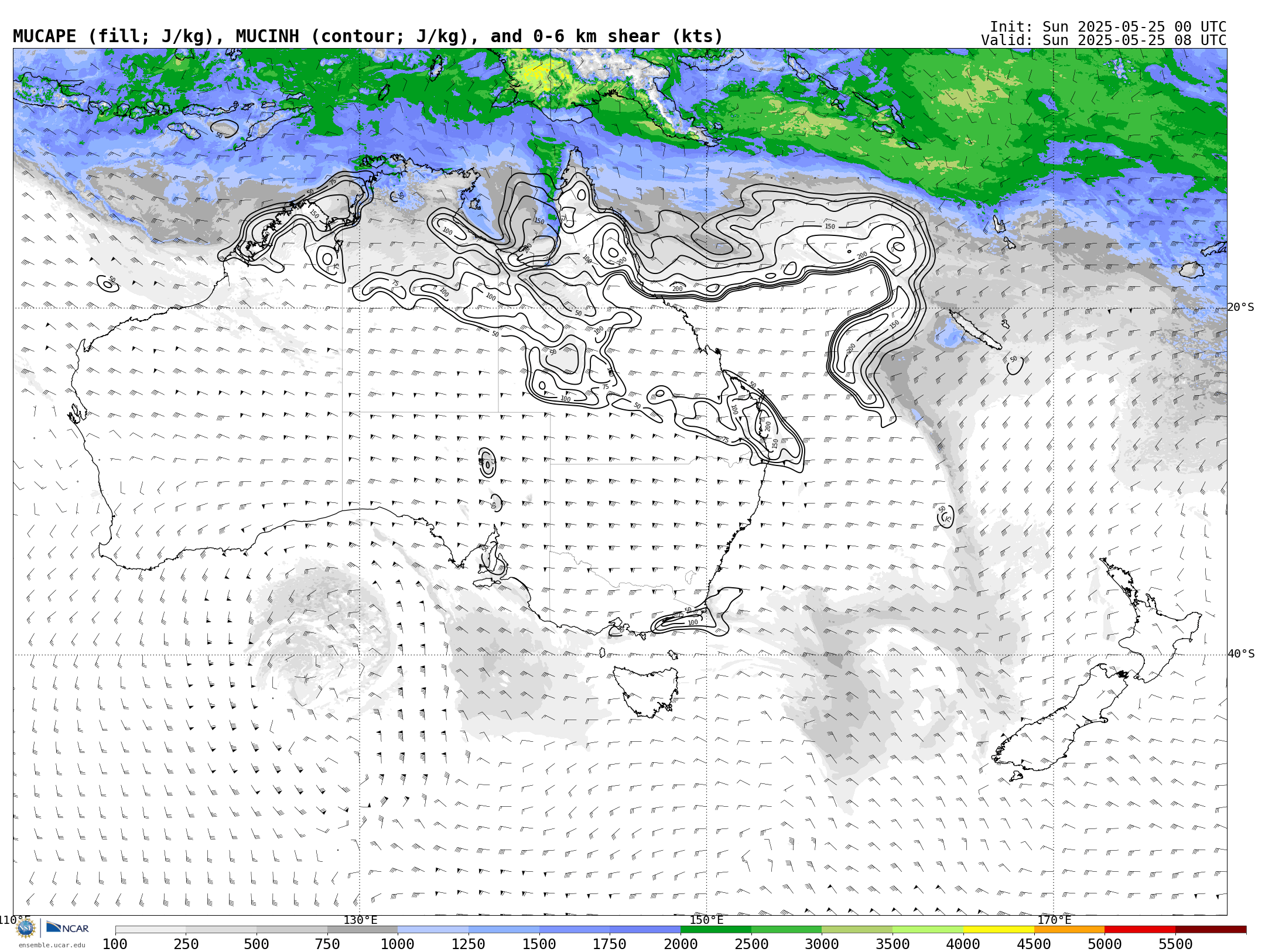Pick the 1000–1250 pale blue colorbar swatch
Screen dimensions: 1265x952
click(x=433, y=930)
